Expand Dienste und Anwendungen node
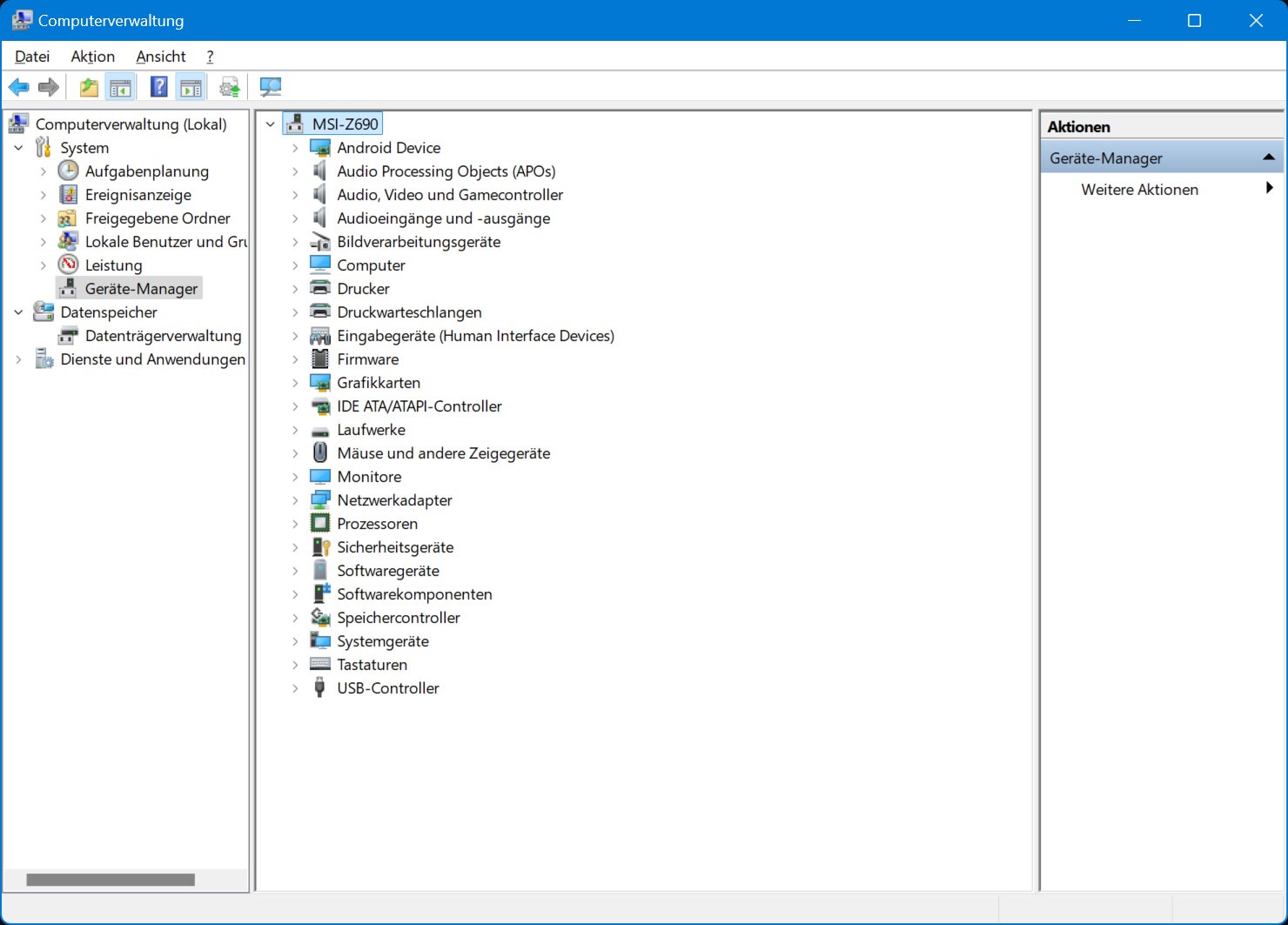The height and width of the screenshot is (925, 1288). (x=18, y=359)
